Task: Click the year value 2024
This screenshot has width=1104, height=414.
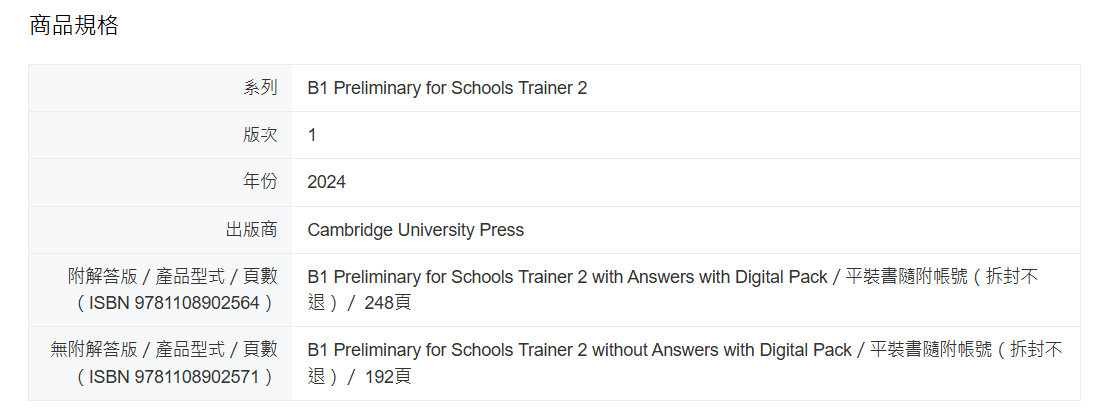Action: click(x=327, y=182)
